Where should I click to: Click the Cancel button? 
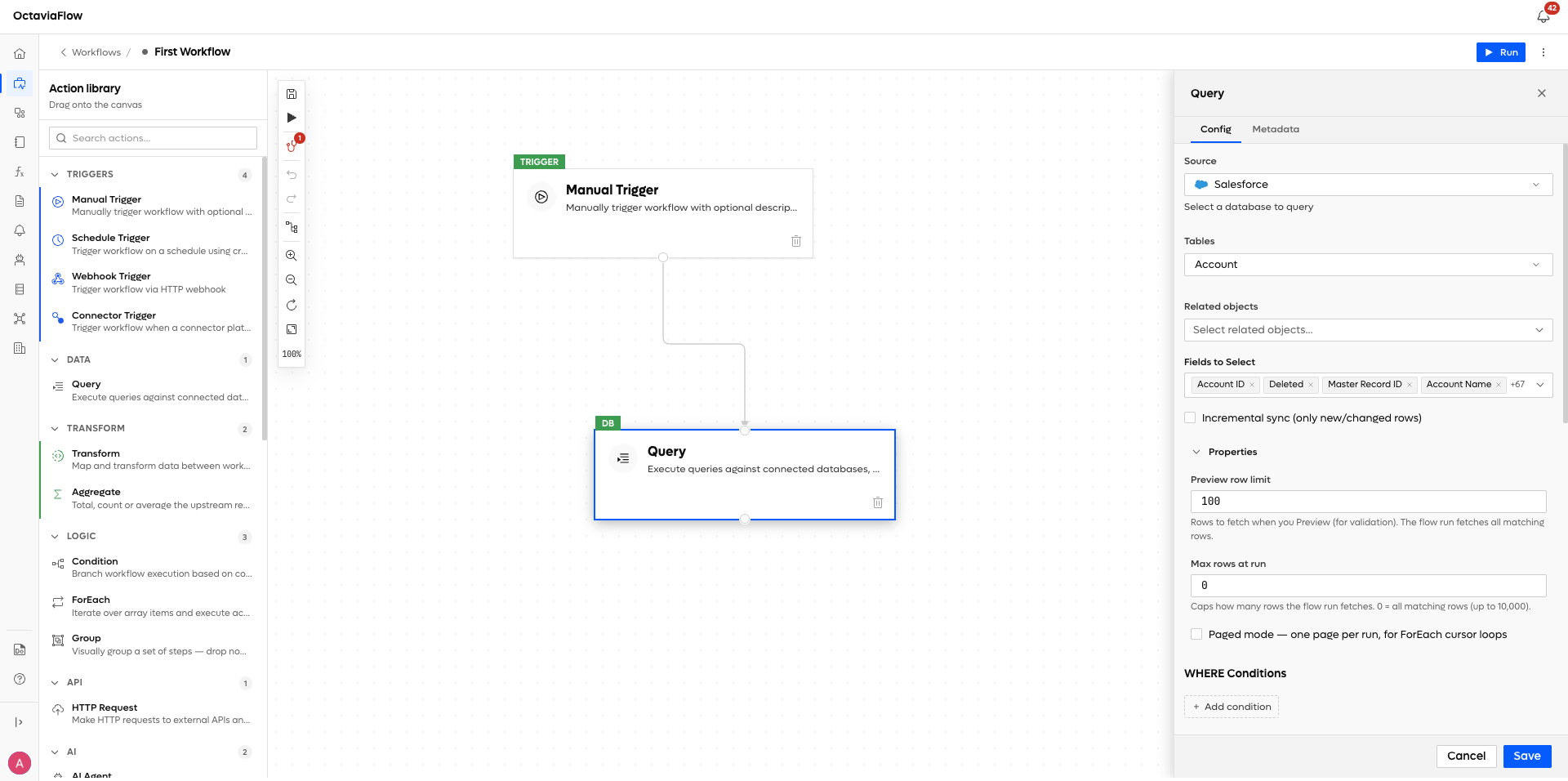tap(1466, 756)
